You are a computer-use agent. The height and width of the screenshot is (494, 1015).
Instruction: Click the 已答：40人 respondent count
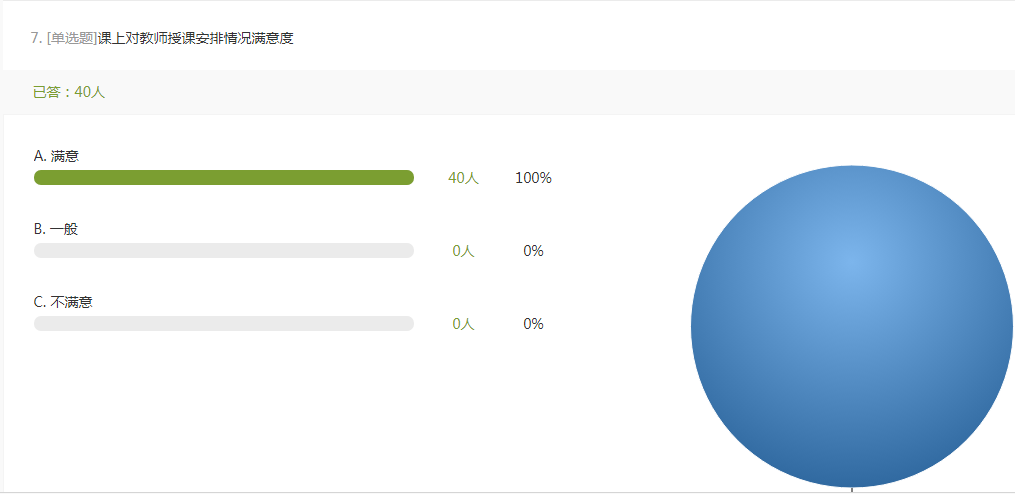[69, 92]
